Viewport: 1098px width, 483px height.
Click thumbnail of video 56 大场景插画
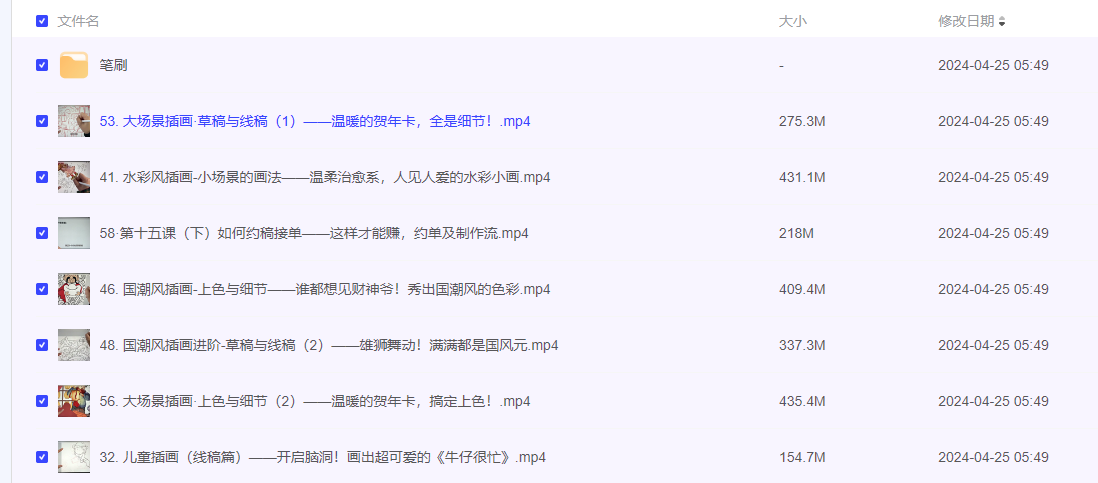pos(74,401)
